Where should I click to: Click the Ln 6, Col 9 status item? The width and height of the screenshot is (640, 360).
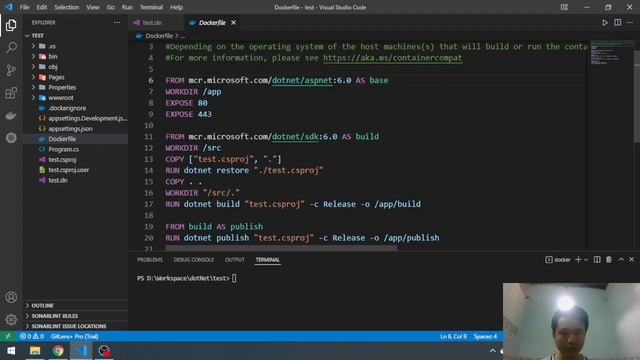pos(453,336)
